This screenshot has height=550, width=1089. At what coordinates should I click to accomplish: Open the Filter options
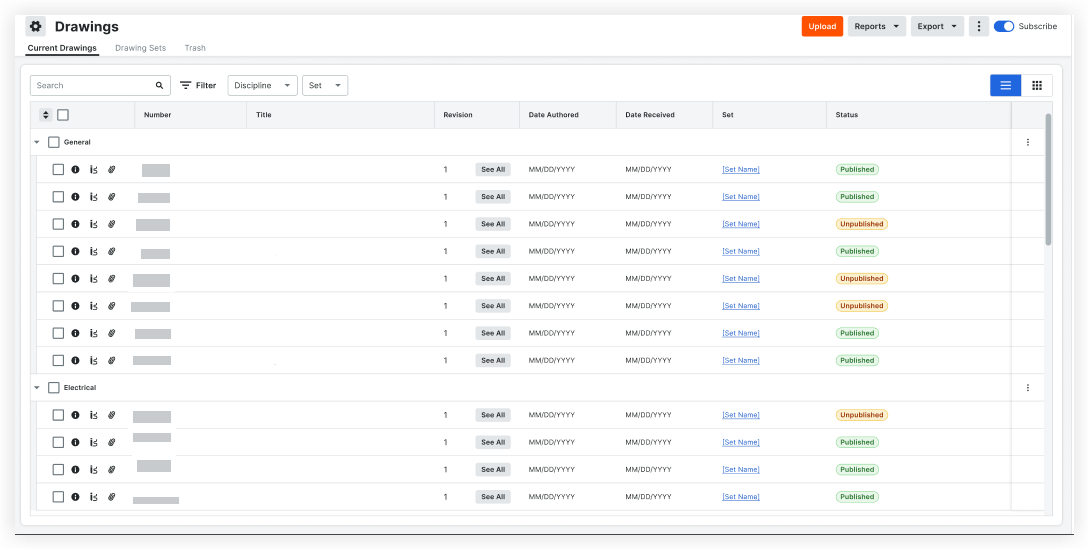(198, 85)
